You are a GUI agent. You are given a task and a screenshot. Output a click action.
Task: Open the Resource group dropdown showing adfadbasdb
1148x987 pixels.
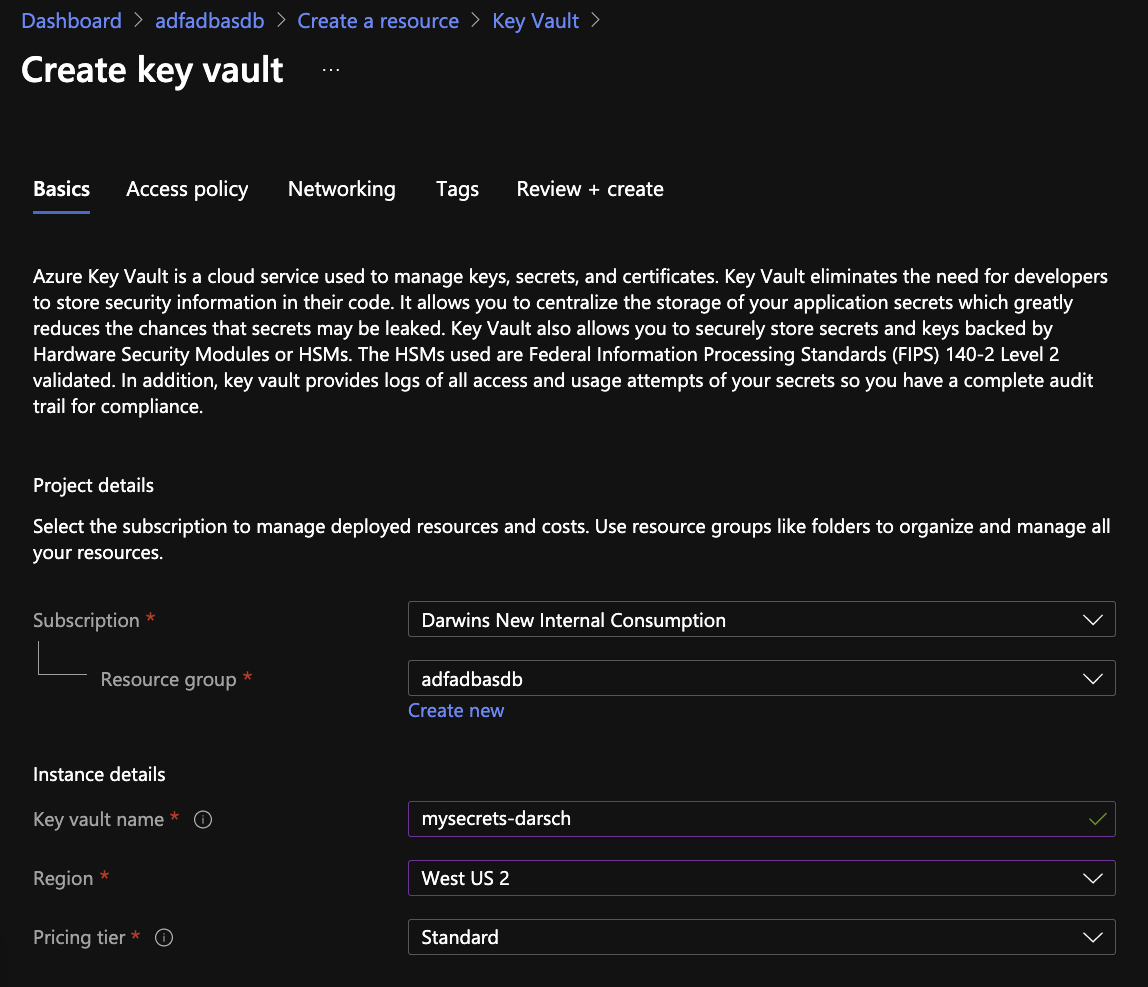tap(761, 679)
